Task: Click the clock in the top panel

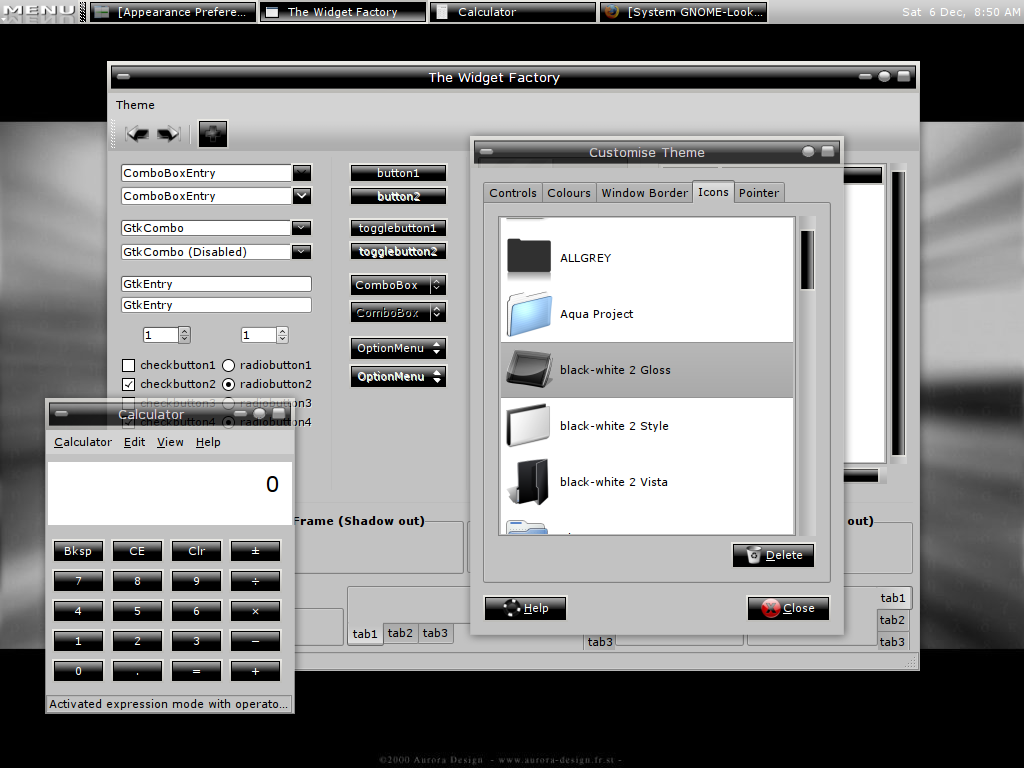Action: (x=960, y=12)
